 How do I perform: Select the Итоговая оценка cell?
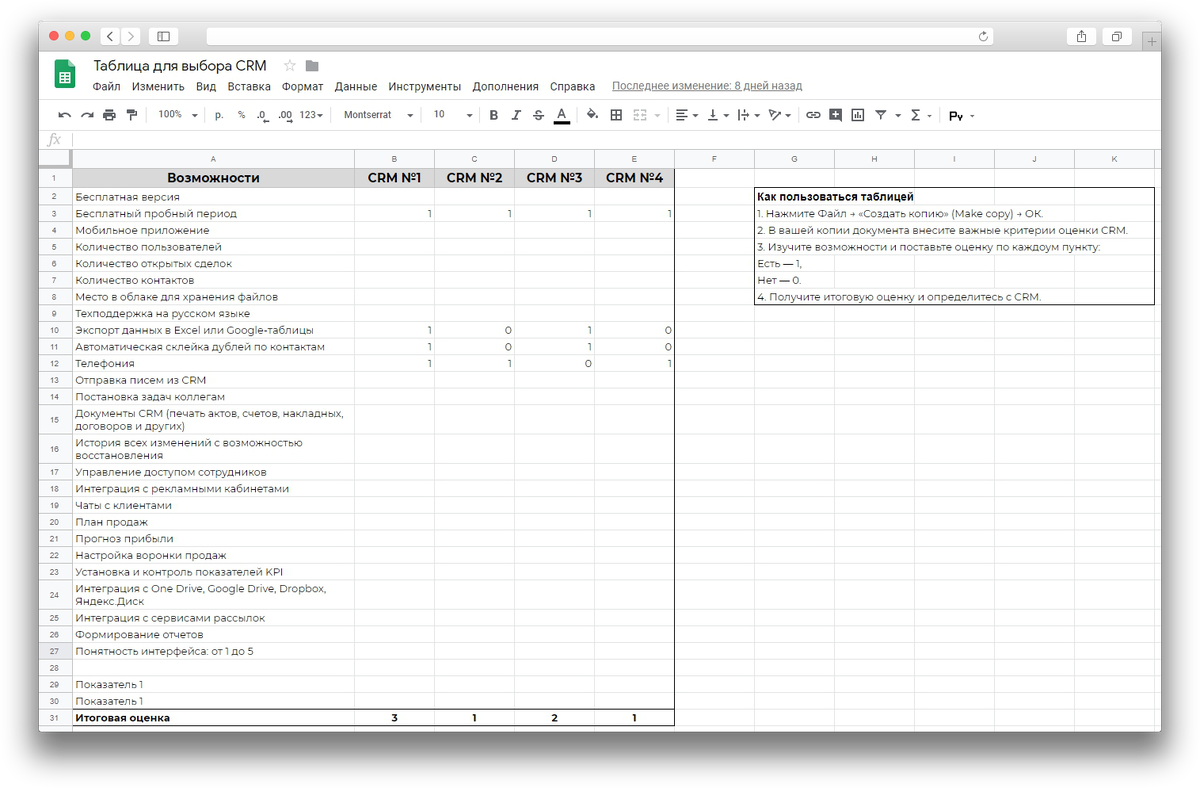[x=213, y=718]
